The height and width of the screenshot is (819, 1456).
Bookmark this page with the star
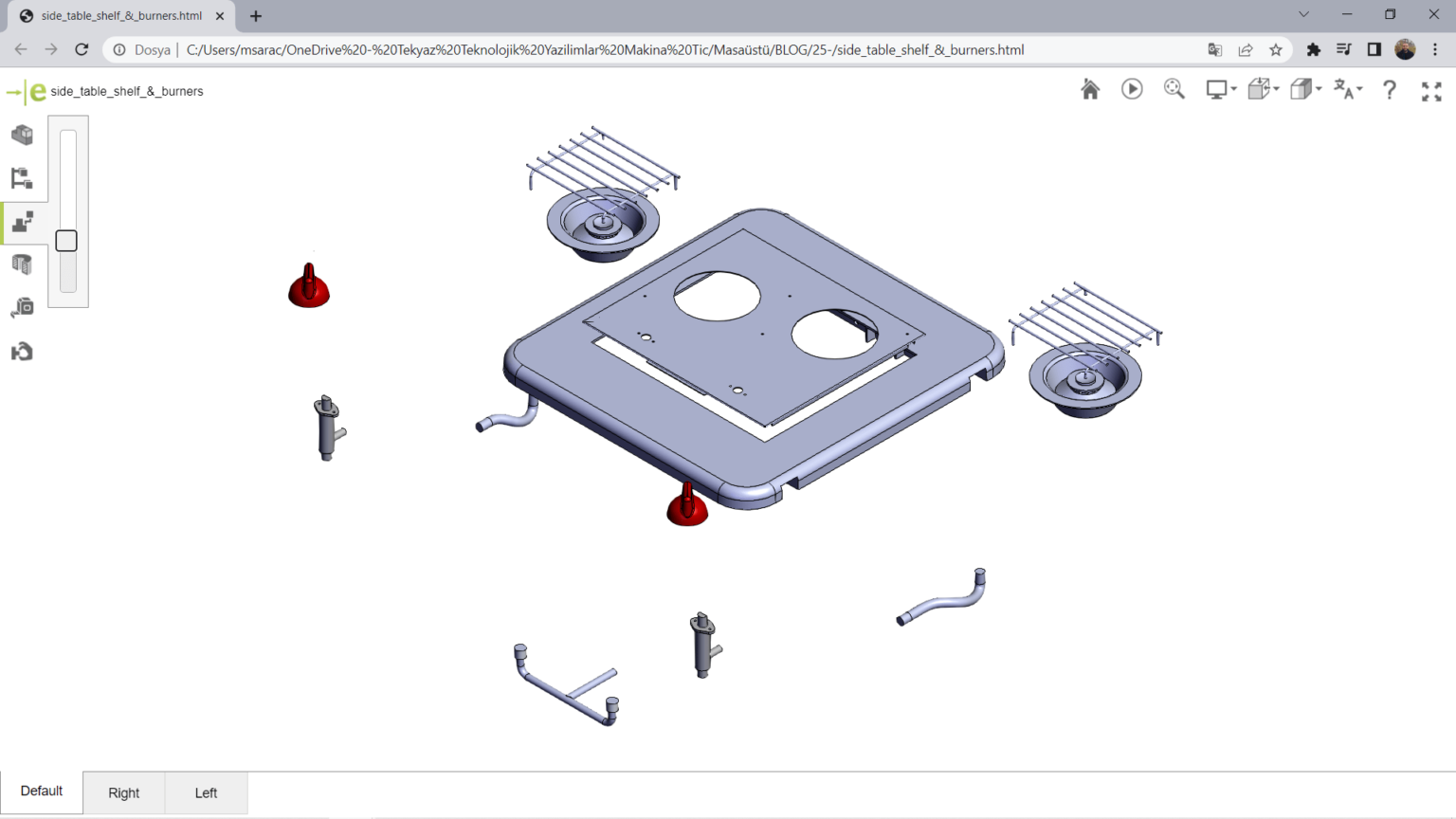click(1276, 49)
